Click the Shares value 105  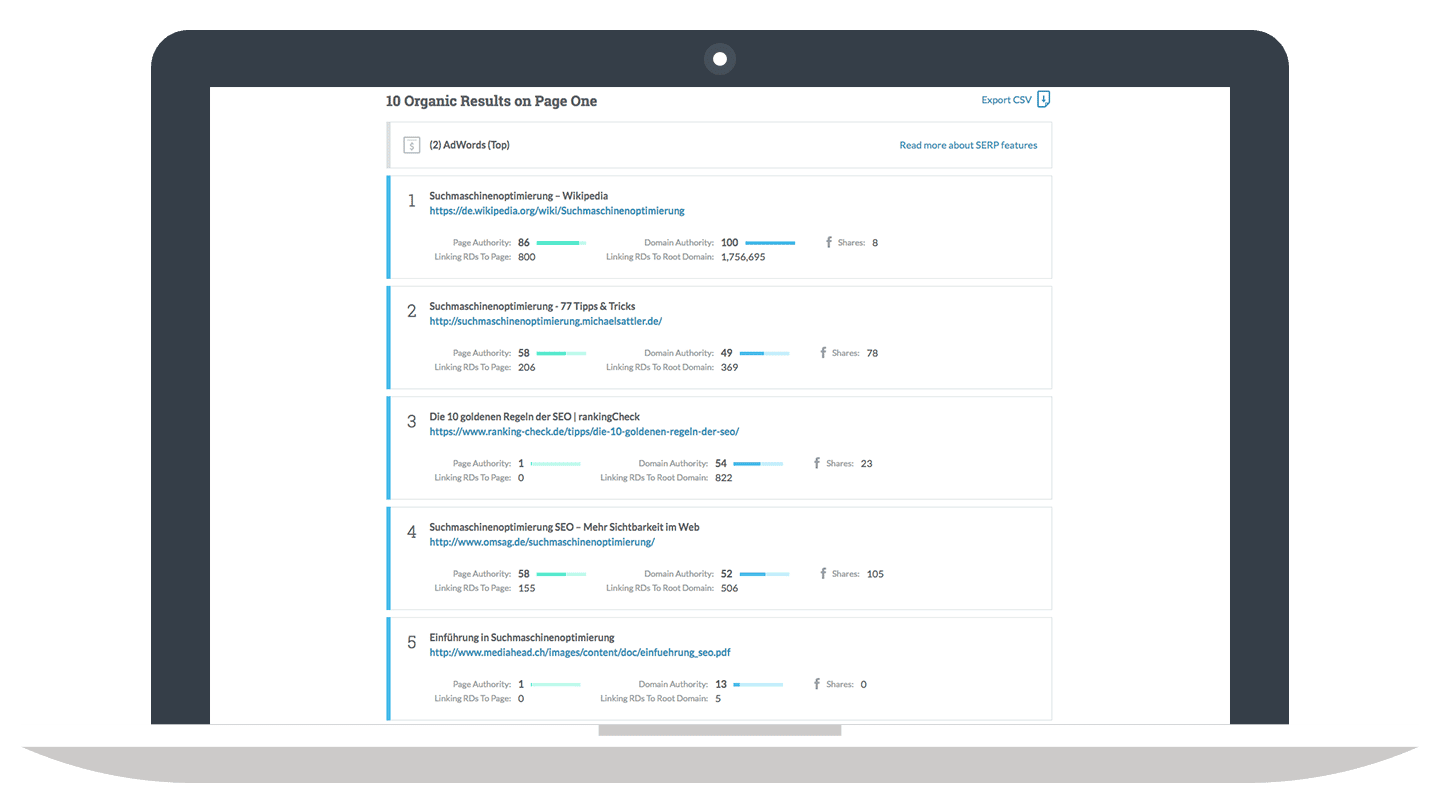875,574
